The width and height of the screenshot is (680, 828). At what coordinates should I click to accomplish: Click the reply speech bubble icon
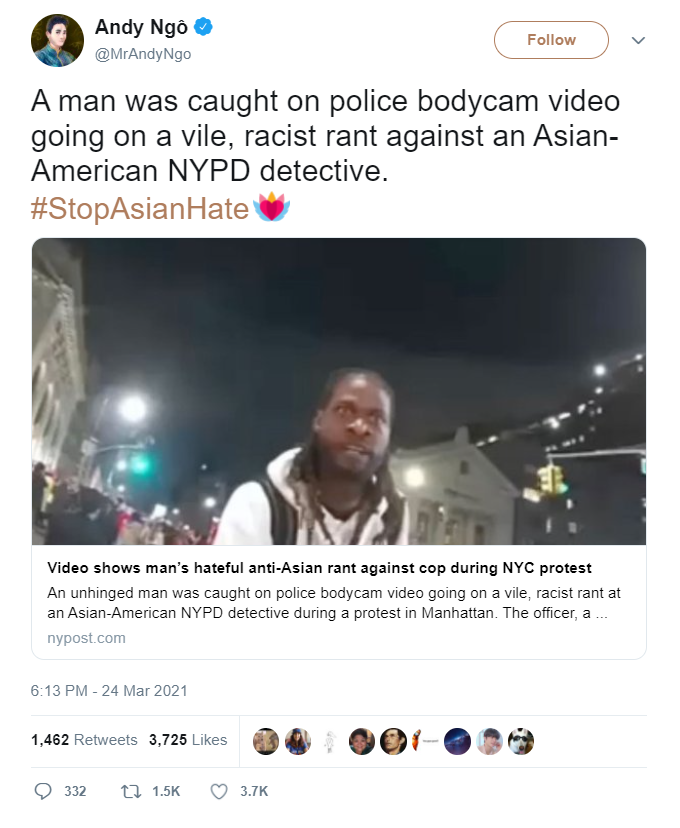[43, 791]
